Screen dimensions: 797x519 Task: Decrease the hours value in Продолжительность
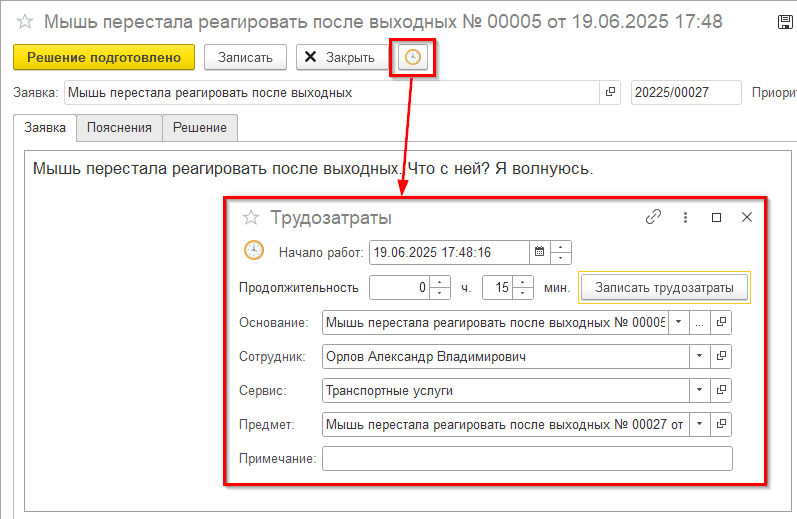[440, 293]
